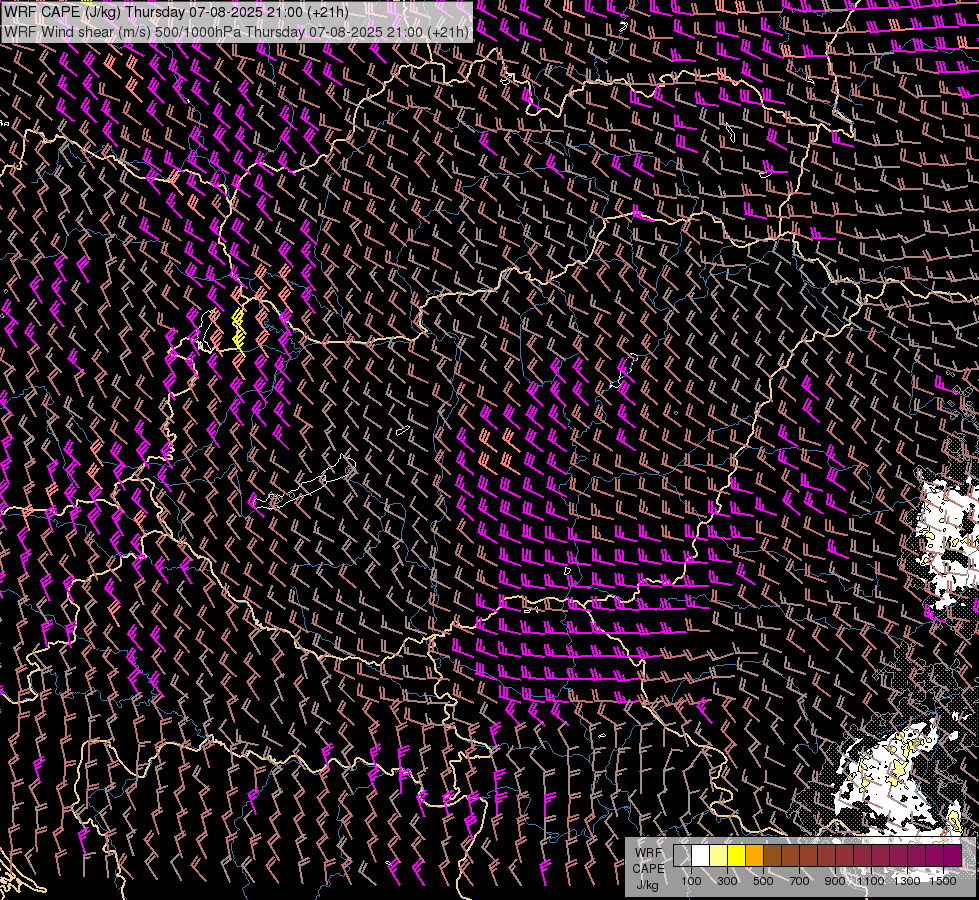Click the legend value 500
Image resolution: width=979 pixels, height=900 pixels.
pyautogui.click(x=763, y=881)
